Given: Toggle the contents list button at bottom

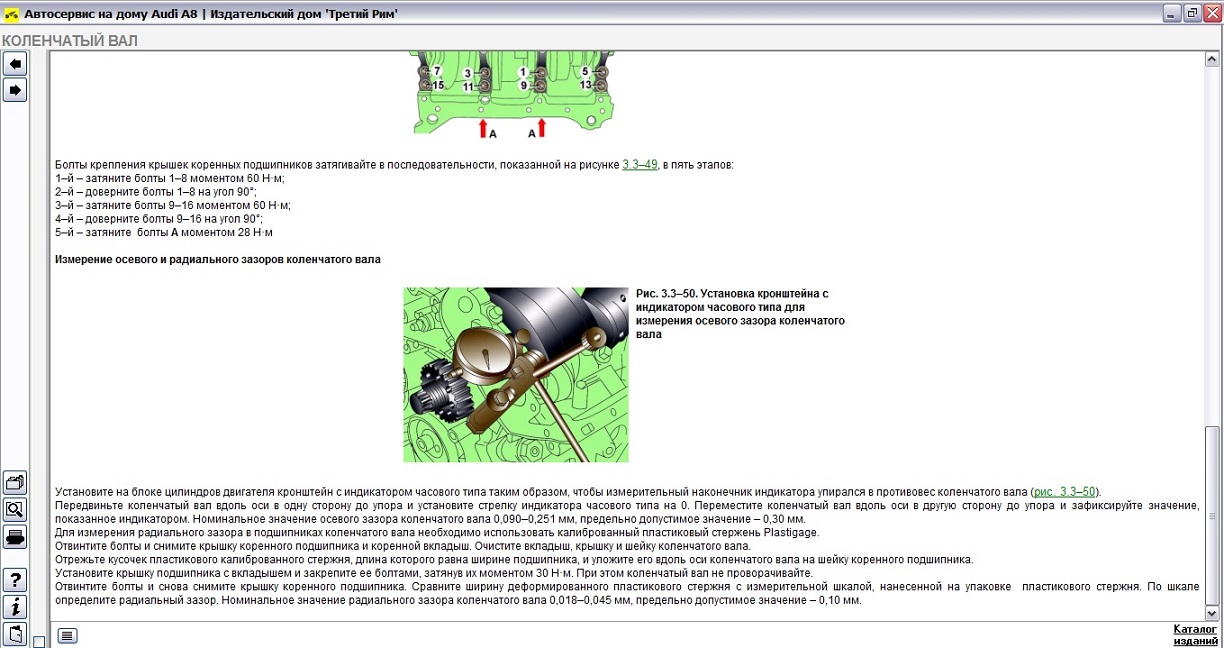Looking at the screenshot, I should (x=67, y=635).
